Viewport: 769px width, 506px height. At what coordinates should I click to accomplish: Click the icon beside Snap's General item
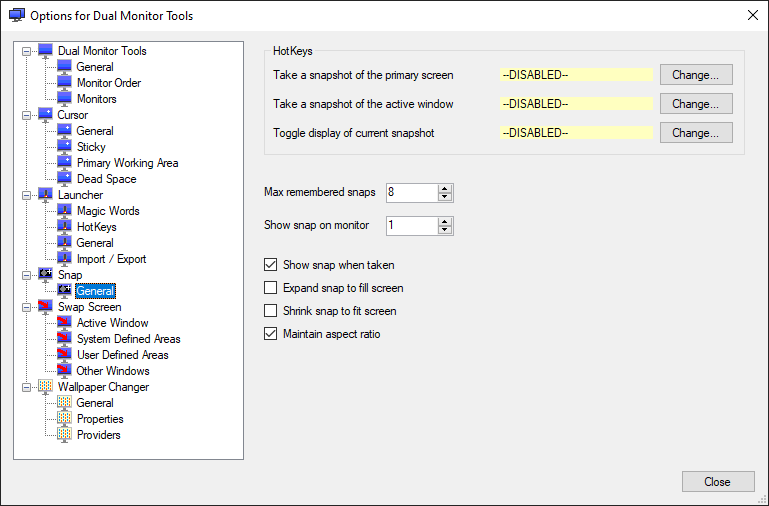click(64, 291)
